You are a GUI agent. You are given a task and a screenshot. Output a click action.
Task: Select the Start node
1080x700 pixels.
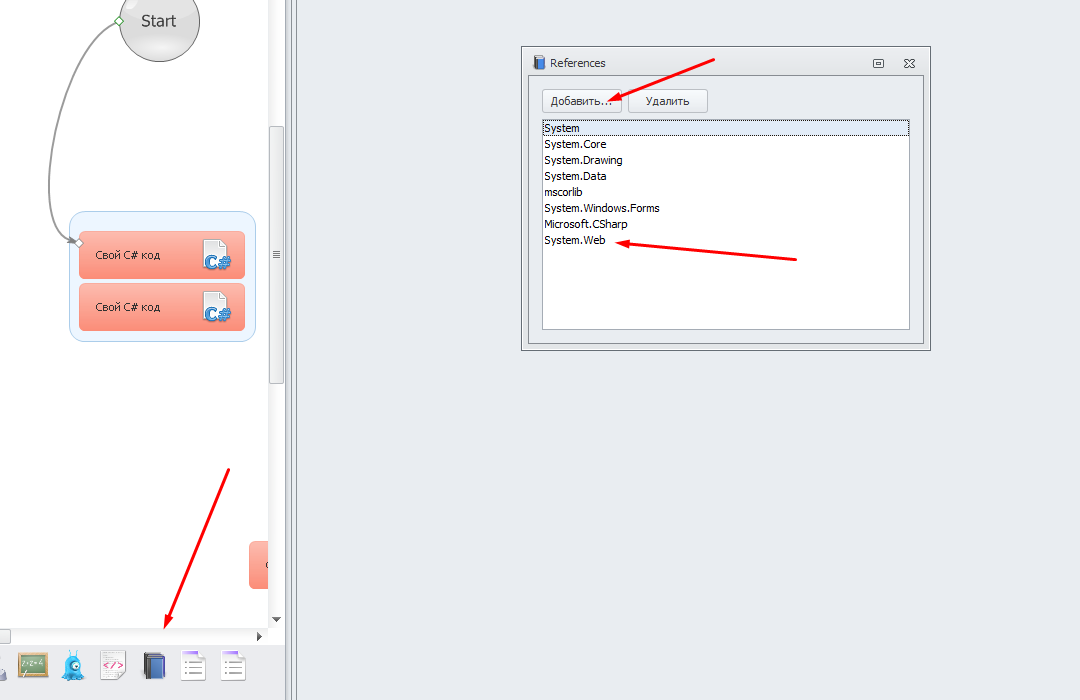coord(159,22)
